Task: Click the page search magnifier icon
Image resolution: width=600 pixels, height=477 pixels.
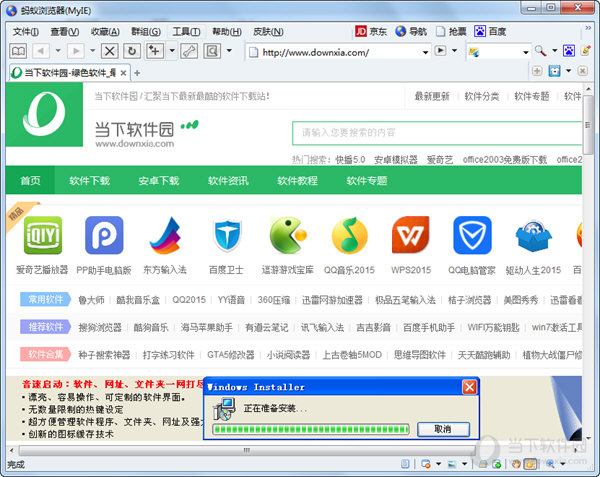Action: [212, 51]
